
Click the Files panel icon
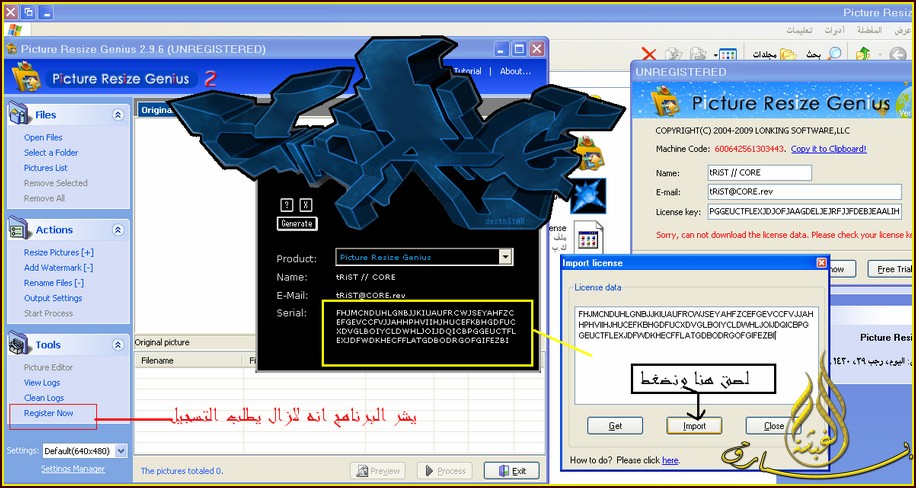19,113
